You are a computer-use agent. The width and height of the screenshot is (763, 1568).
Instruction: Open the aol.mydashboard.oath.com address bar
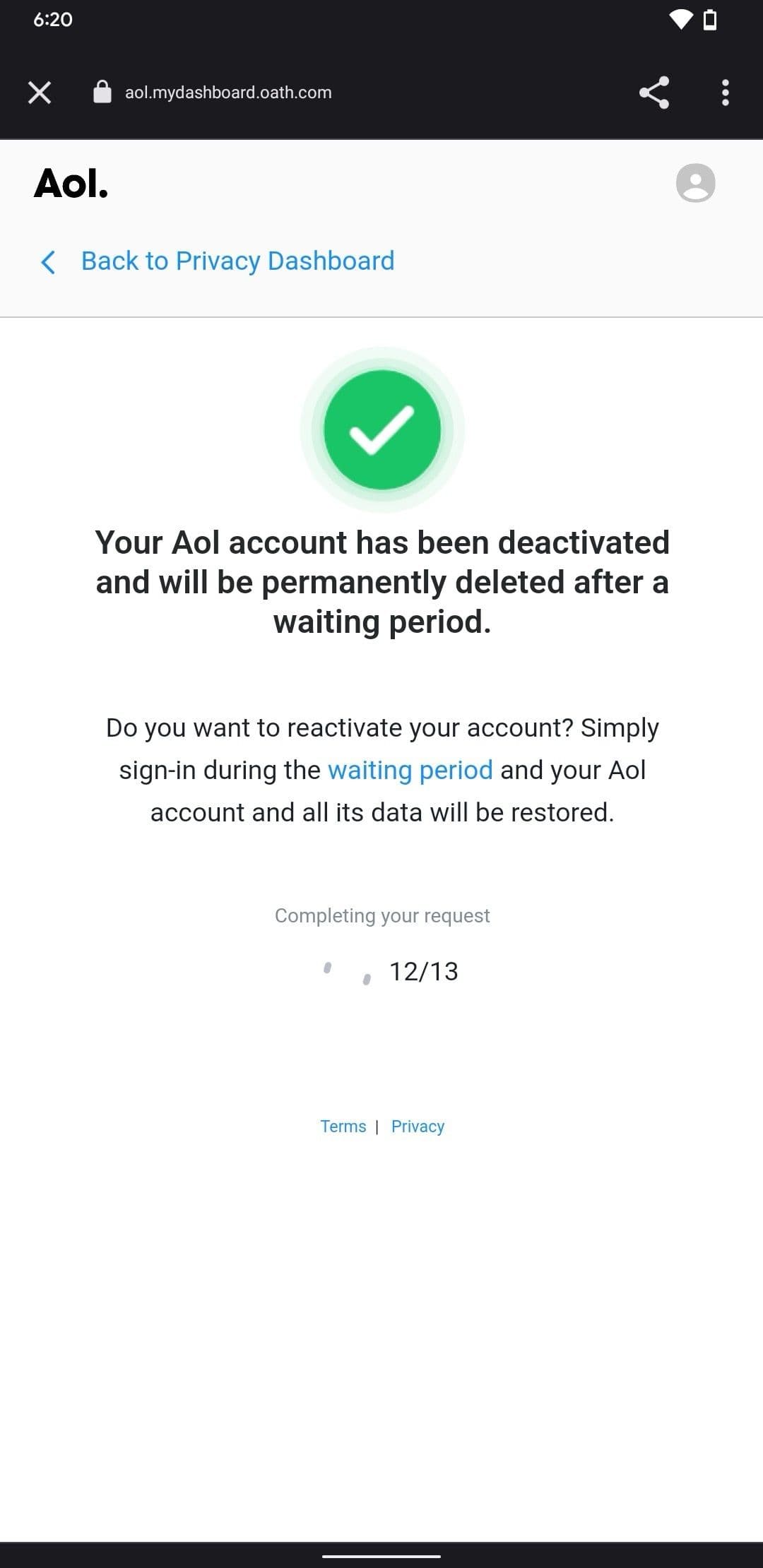[x=228, y=92]
